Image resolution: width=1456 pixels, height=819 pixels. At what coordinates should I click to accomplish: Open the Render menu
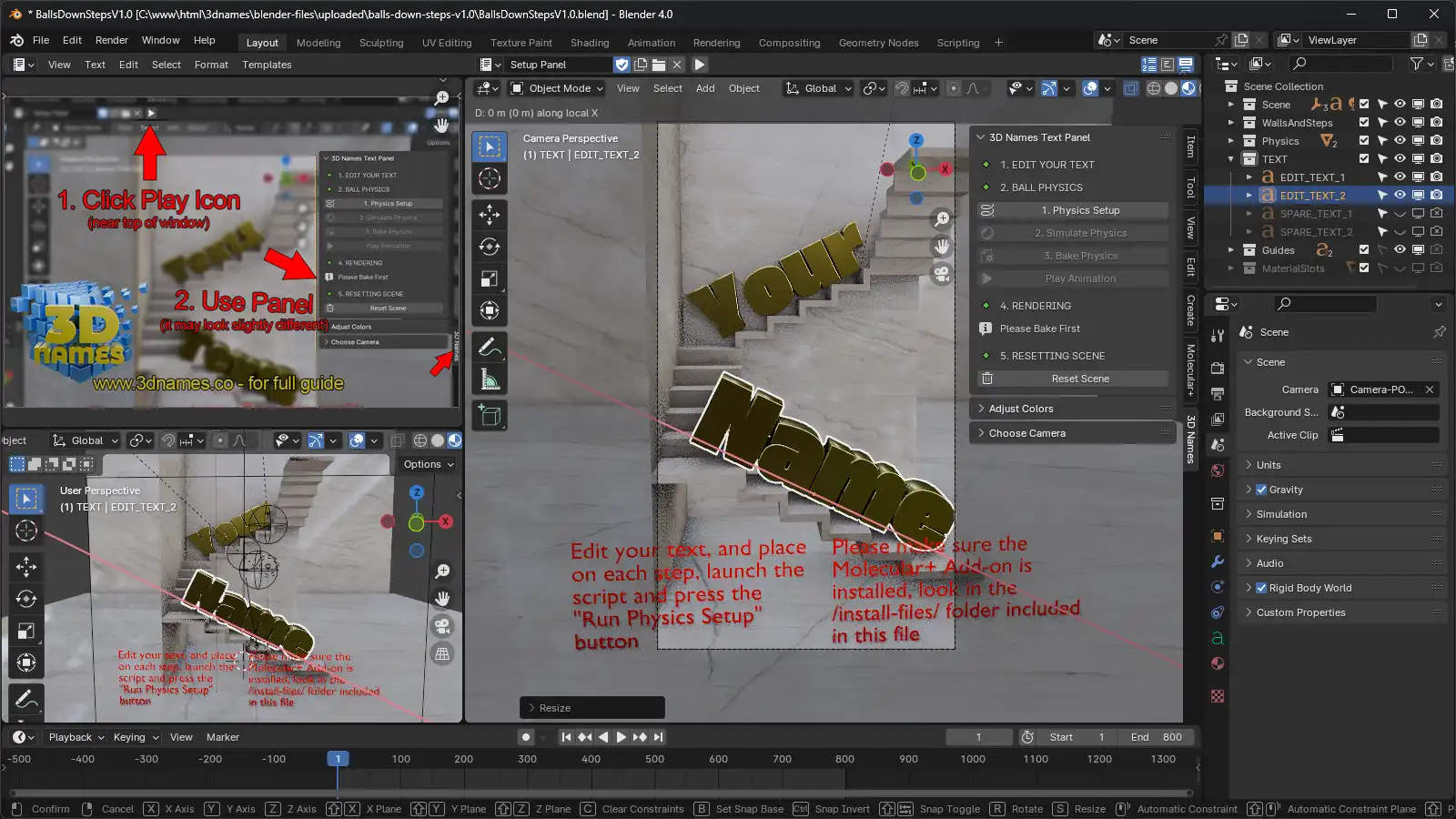(112, 40)
